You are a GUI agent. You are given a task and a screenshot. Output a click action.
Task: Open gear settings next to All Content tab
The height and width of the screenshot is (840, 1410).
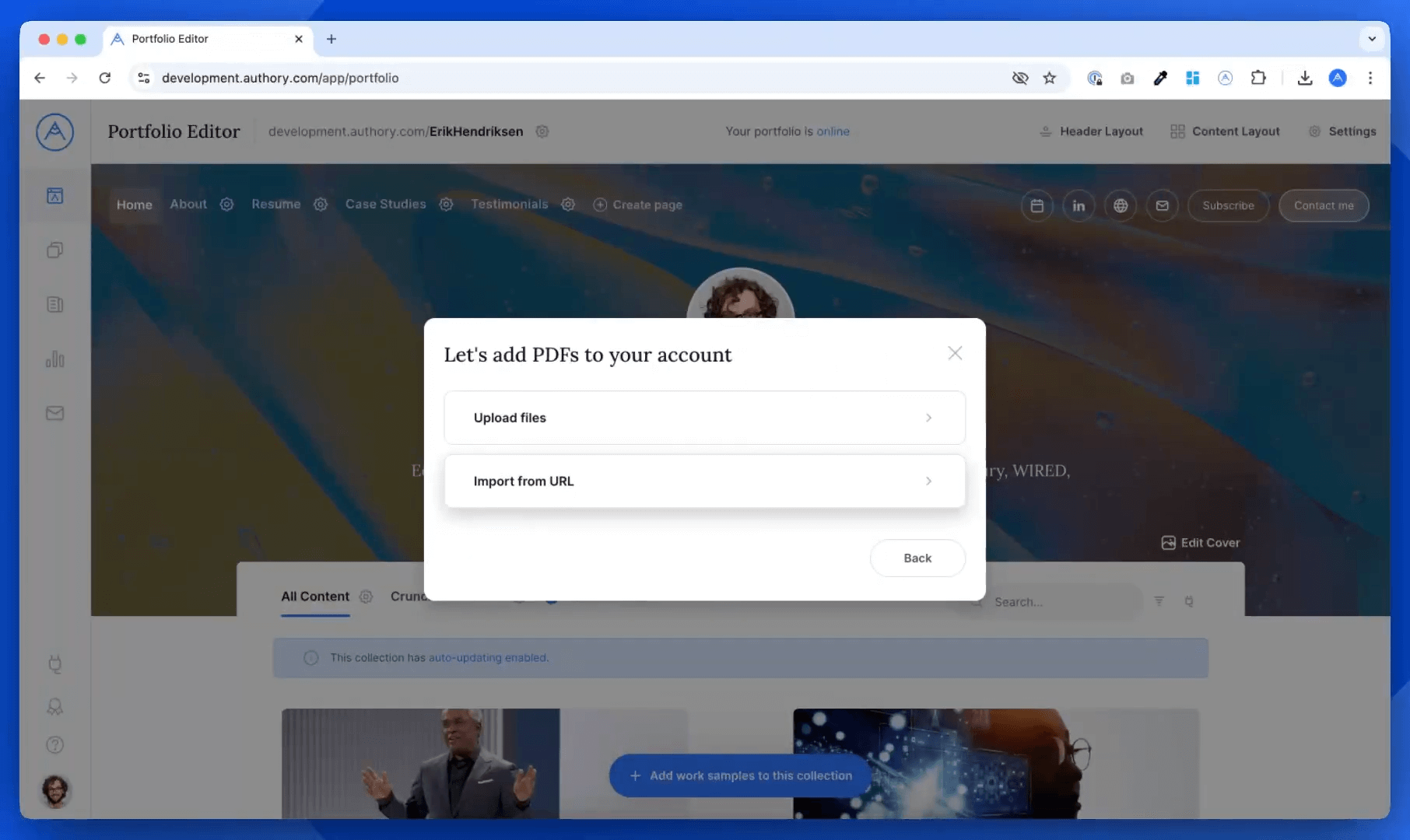(x=366, y=597)
